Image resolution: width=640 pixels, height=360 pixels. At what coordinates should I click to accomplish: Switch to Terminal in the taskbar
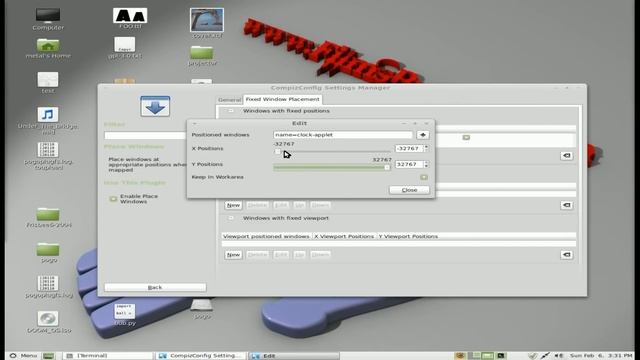pos(108,356)
